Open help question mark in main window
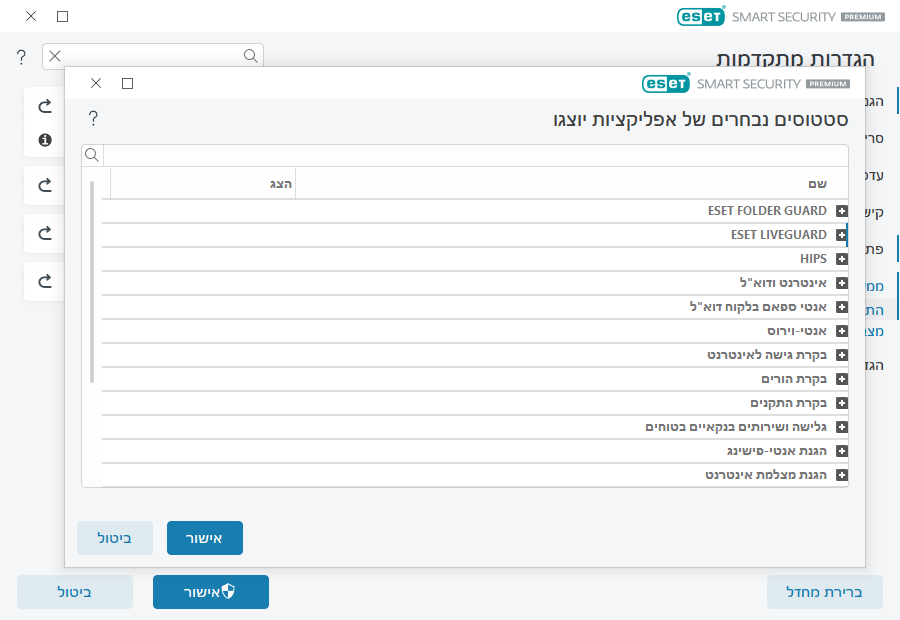The image size is (900, 620). (x=21, y=57)
